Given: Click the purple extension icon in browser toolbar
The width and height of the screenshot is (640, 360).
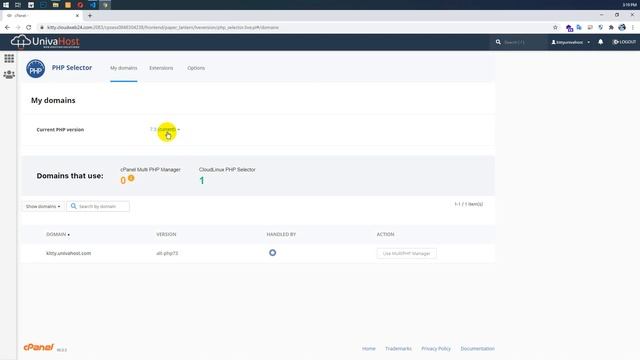Looking at the screenshot, I should coord(569,28).
